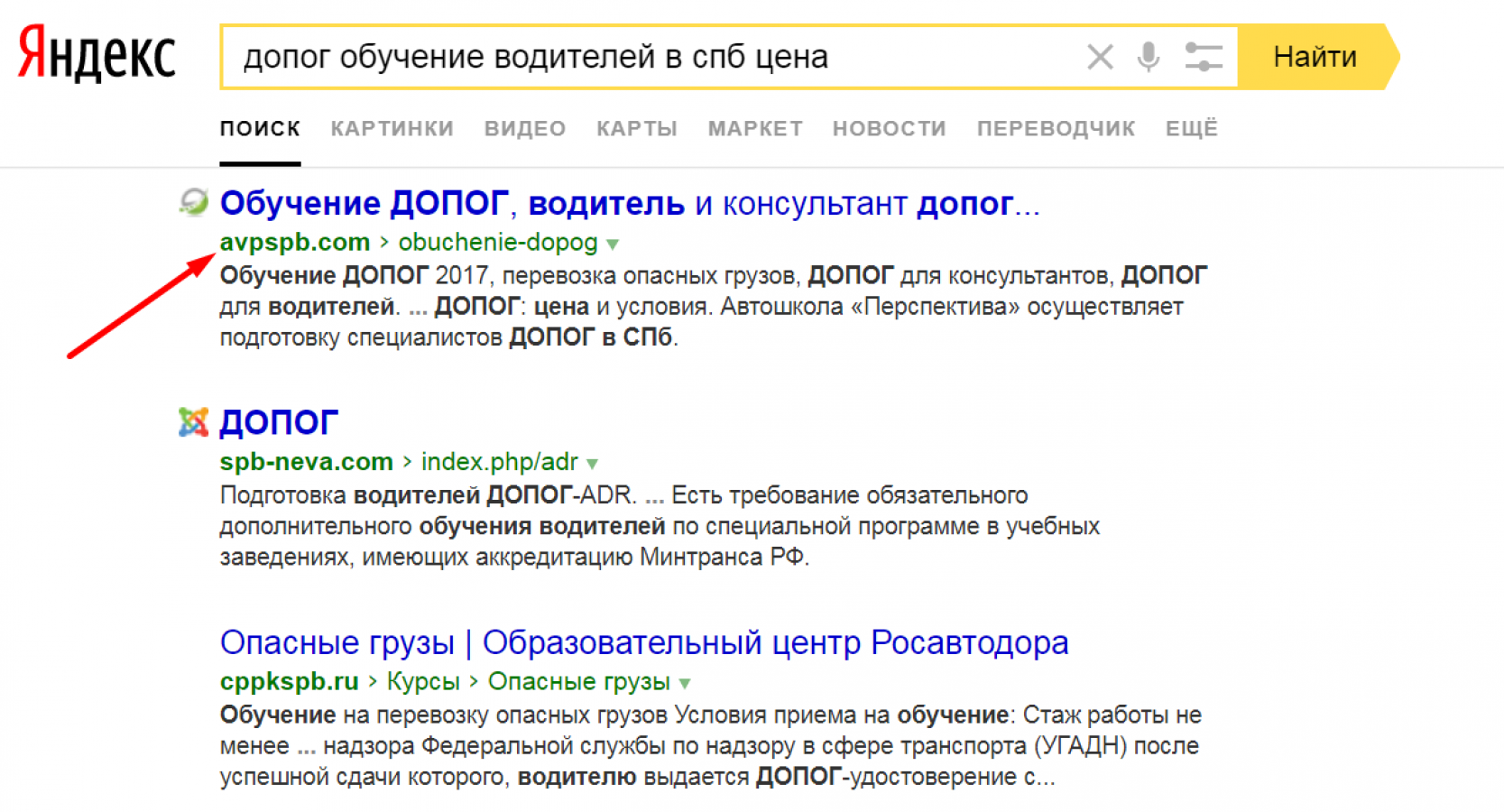The image size is (1504, 812).
Task: Open the Маркет tab
Action: tap(755, 129)
